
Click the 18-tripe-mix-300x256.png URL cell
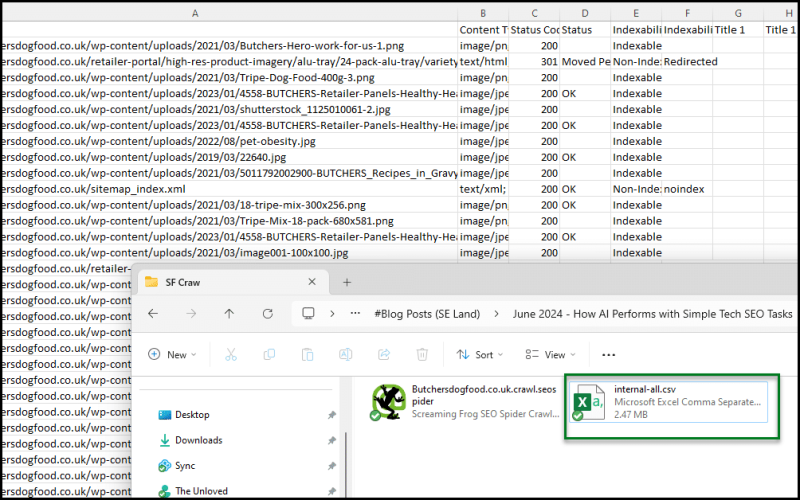(x=230, y=205)
